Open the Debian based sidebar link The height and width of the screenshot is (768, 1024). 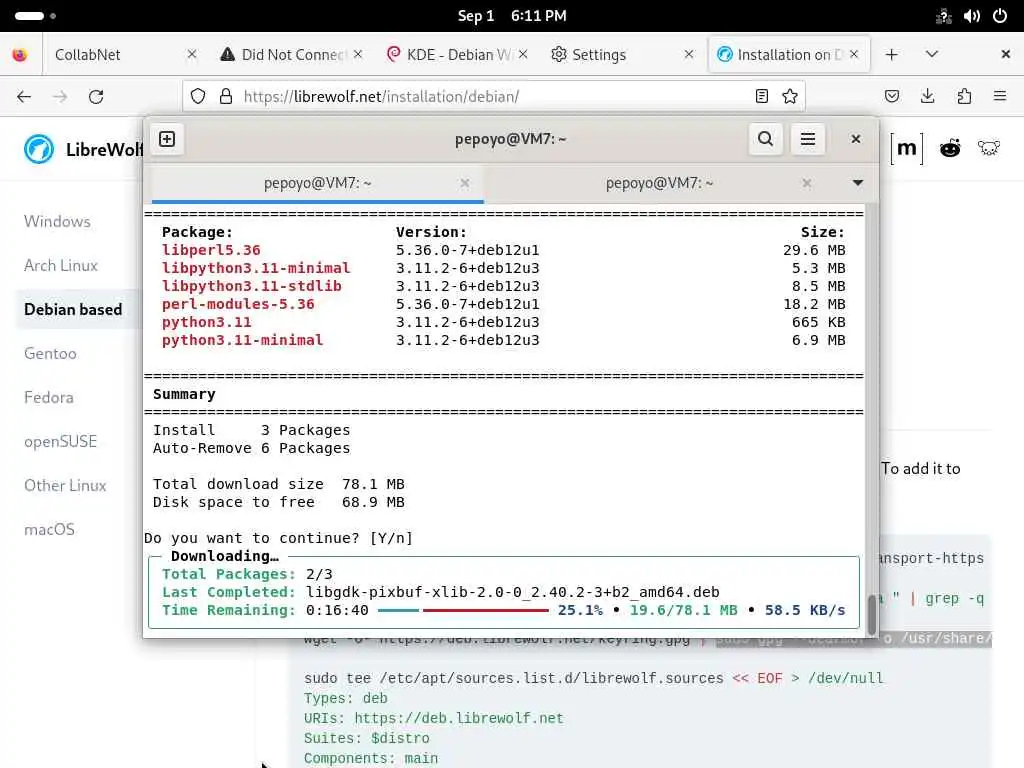click(73, 310)
